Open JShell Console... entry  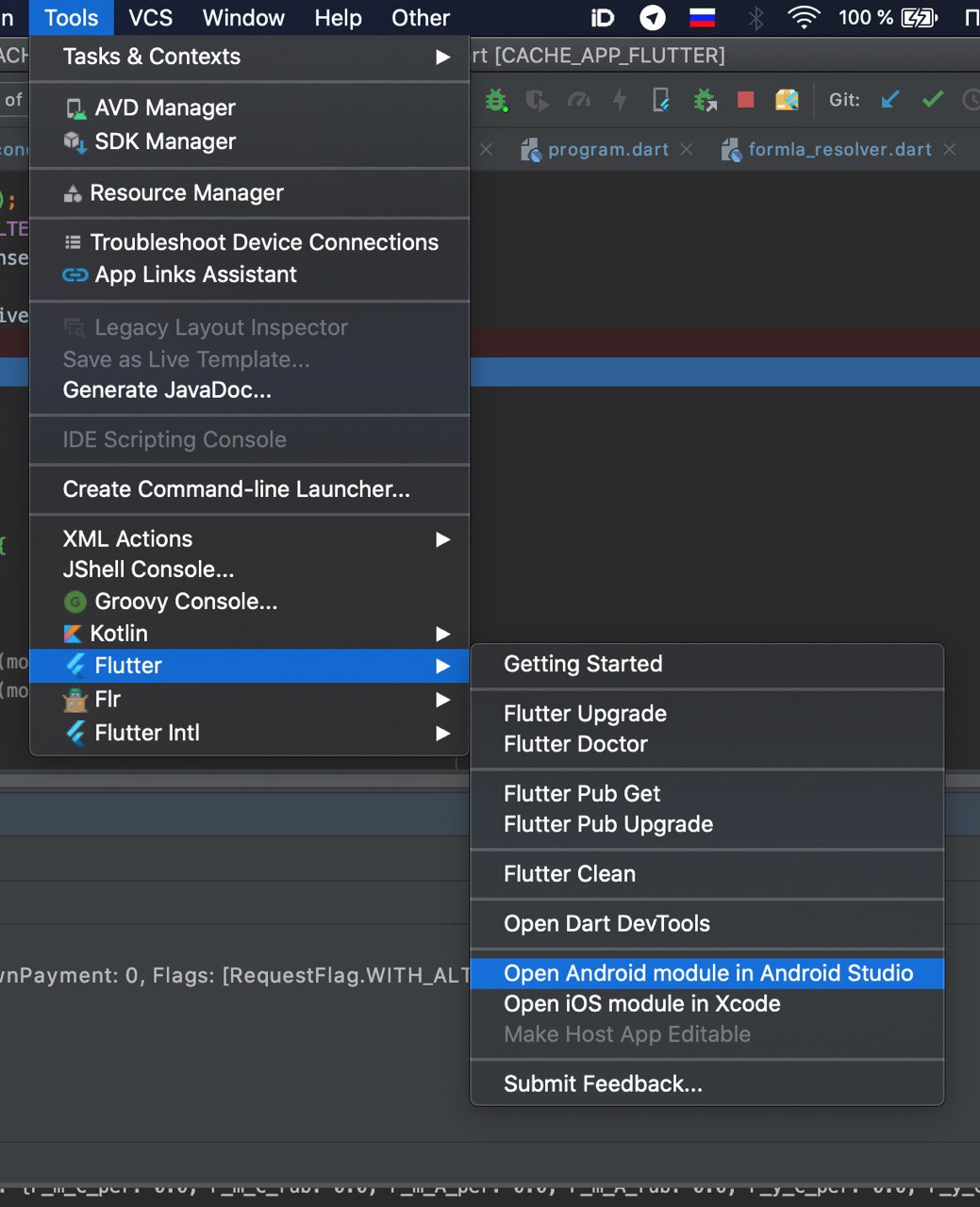click(x=250, y=570)
